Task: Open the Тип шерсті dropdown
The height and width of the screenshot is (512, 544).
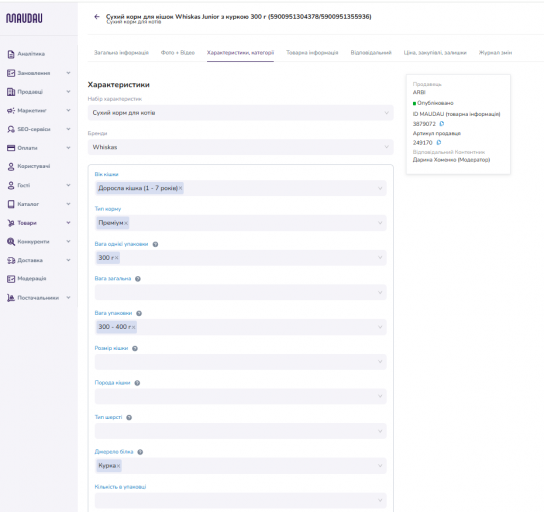Action: [x=240, y=431]
